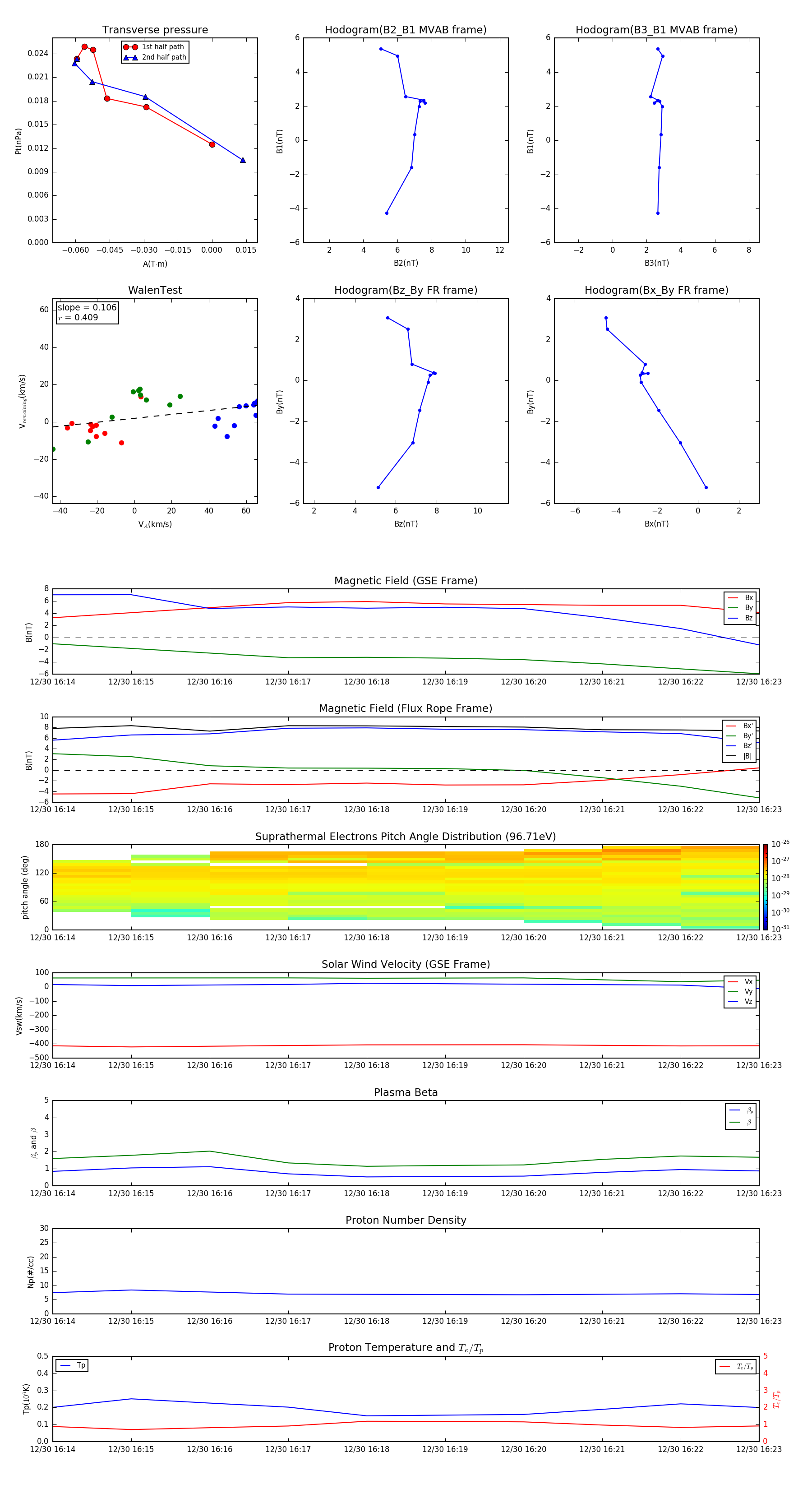The height and width of the screenshot is (1489, 812).
Task: Select the "slope = 0.106" annotation
Action: coord(87,308)
